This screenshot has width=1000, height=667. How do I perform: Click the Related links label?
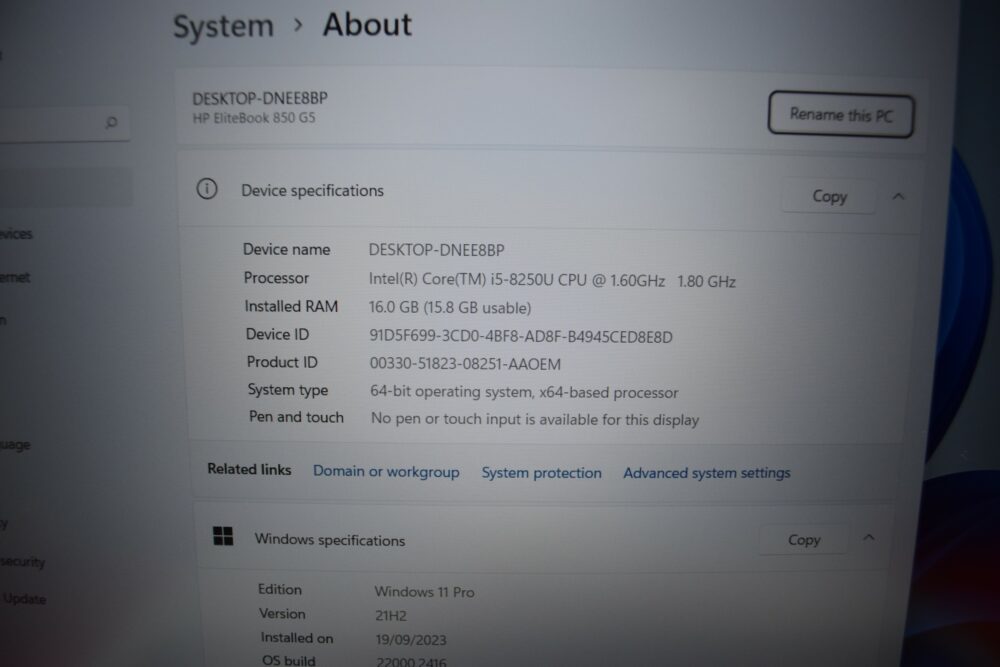pos(249,469)
